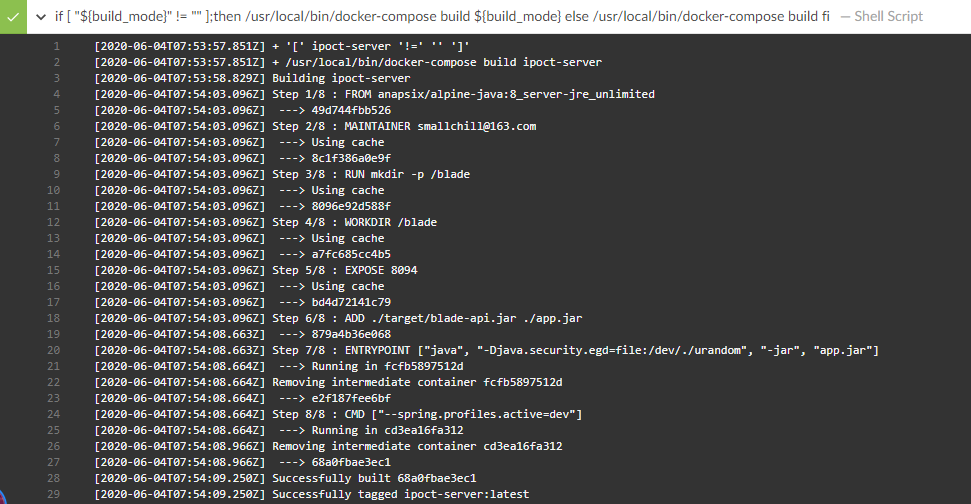This screenshot has width=971, height=504.
Task: Click the green success checkmark icon
Action: (13, 17)
